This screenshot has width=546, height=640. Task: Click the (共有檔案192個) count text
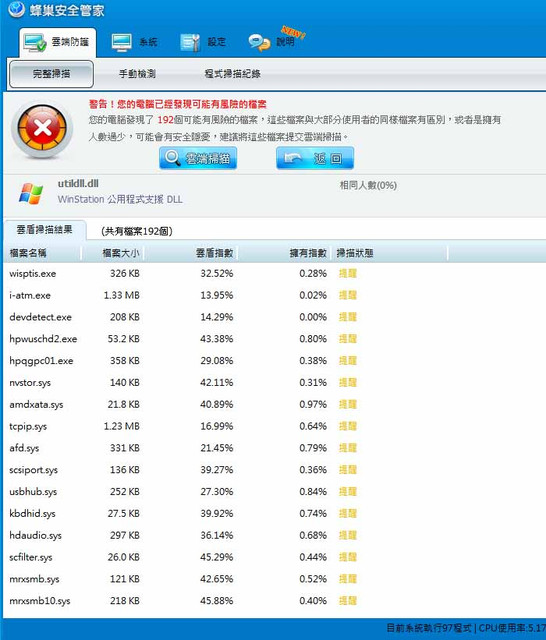point(137,231)
